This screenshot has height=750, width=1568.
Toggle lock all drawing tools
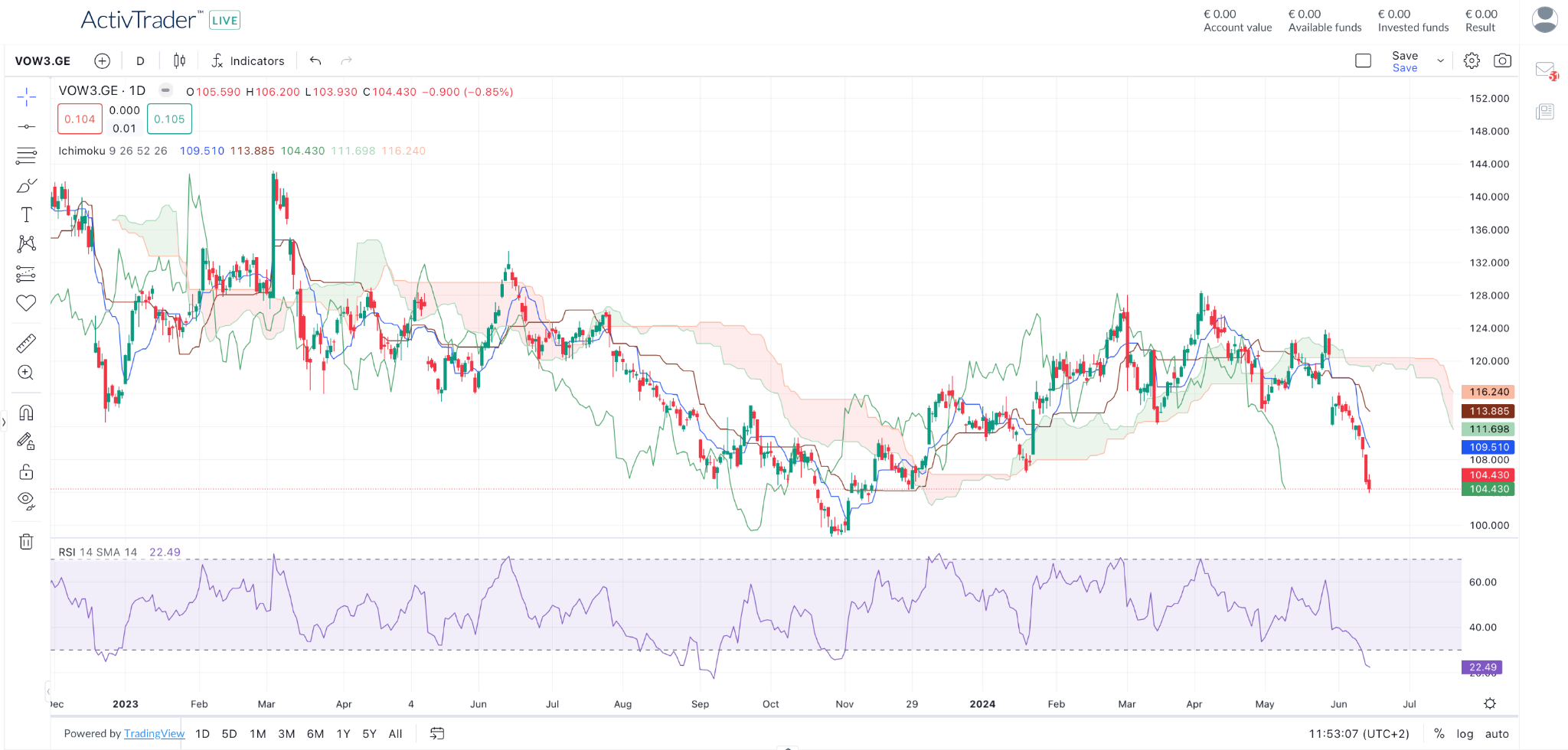point(26,471)
